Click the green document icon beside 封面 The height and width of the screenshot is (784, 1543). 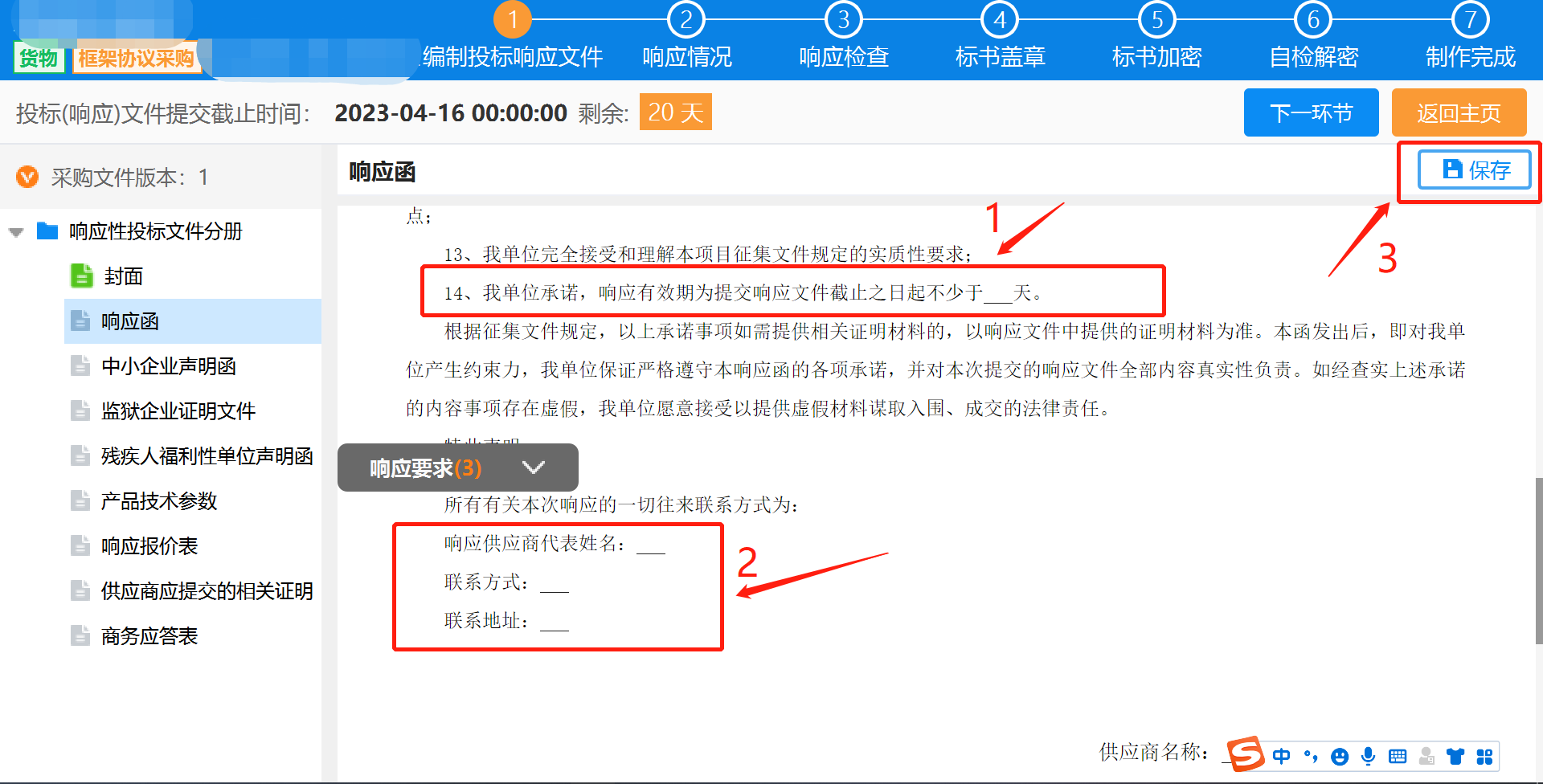(x=81, y=276)
